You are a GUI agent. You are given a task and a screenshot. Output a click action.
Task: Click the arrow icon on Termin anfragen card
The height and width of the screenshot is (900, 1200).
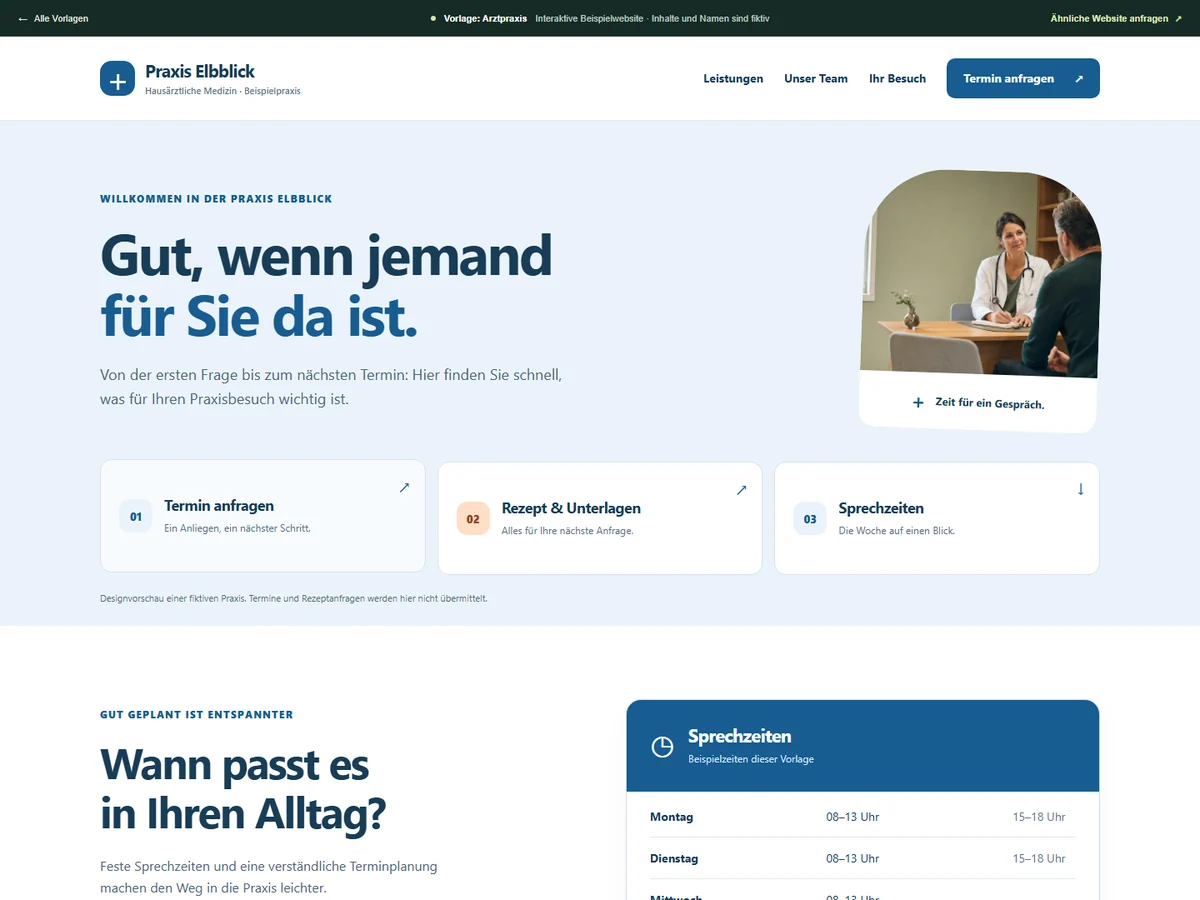click(404, 488)
